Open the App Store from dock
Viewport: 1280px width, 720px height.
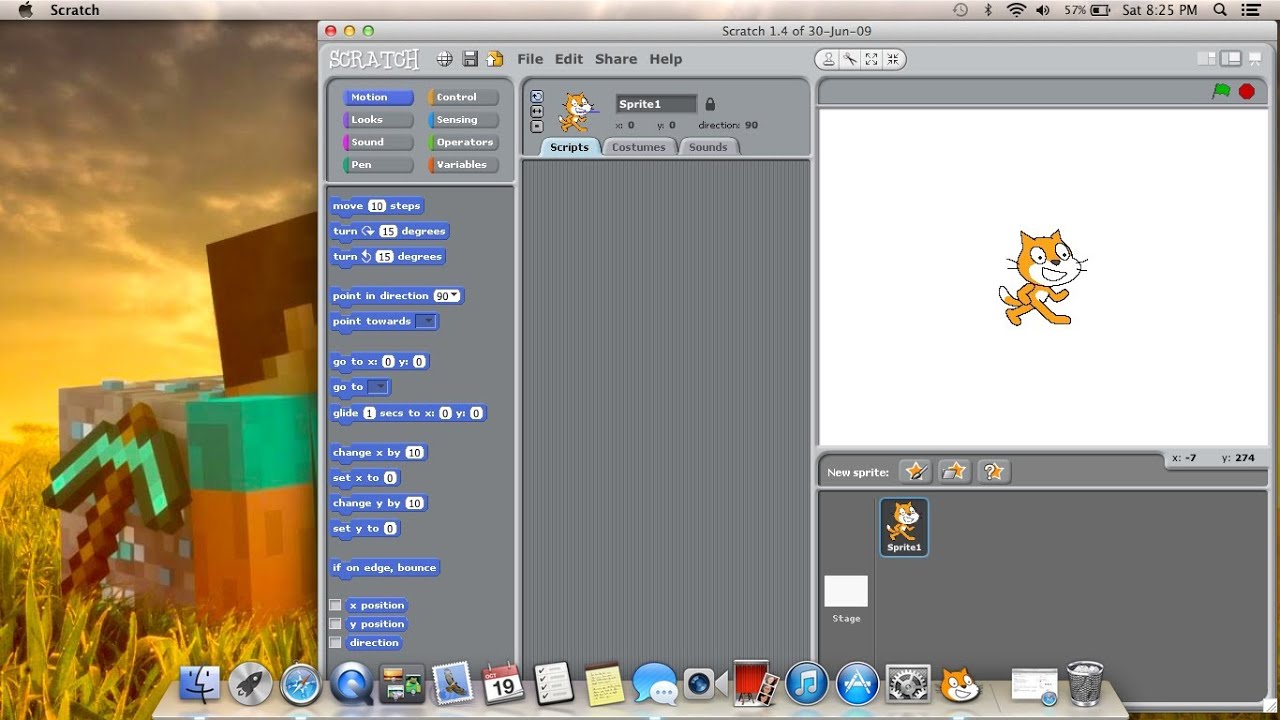point(858,684)
